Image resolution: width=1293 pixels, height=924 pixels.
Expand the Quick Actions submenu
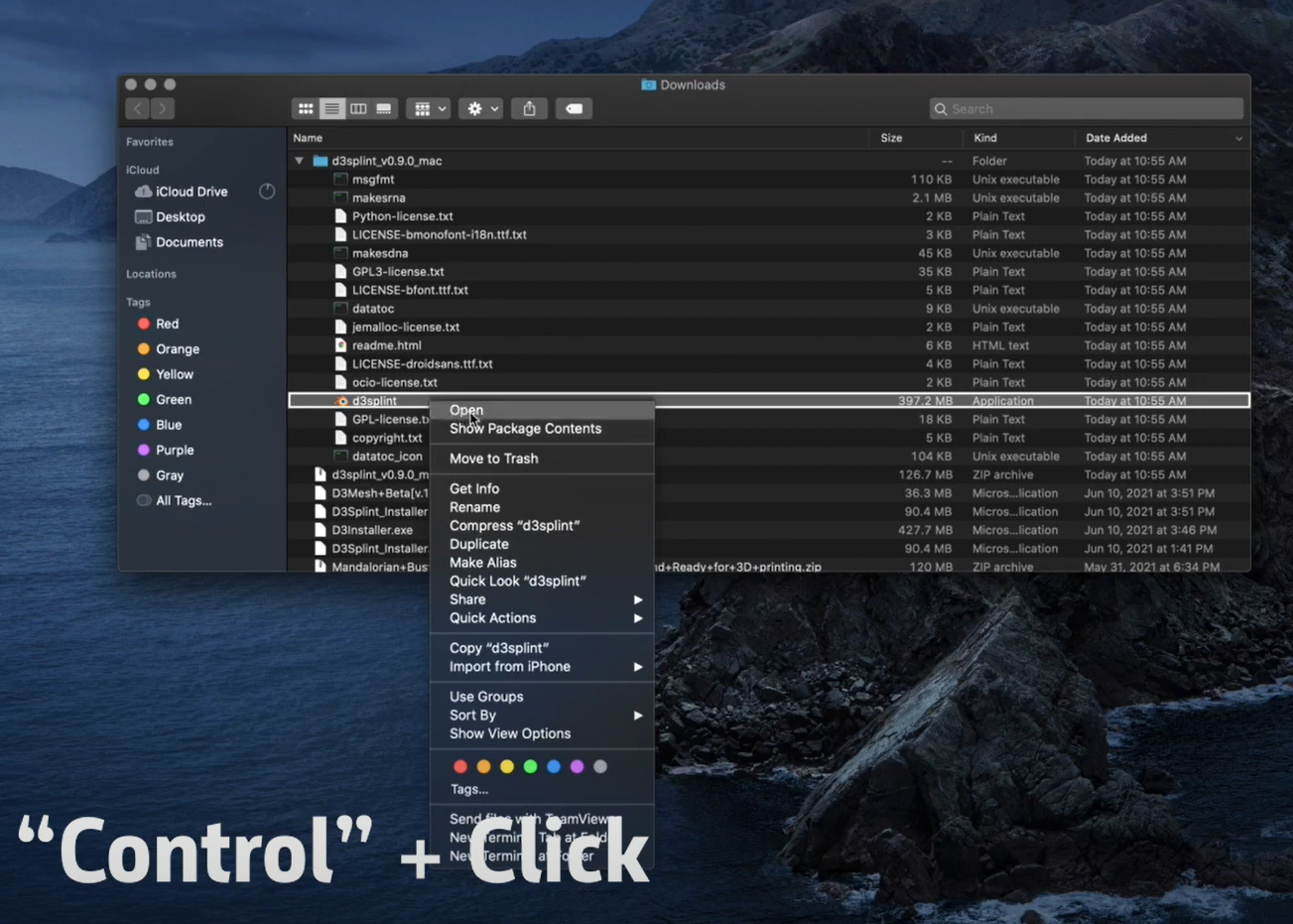point(542,618)
